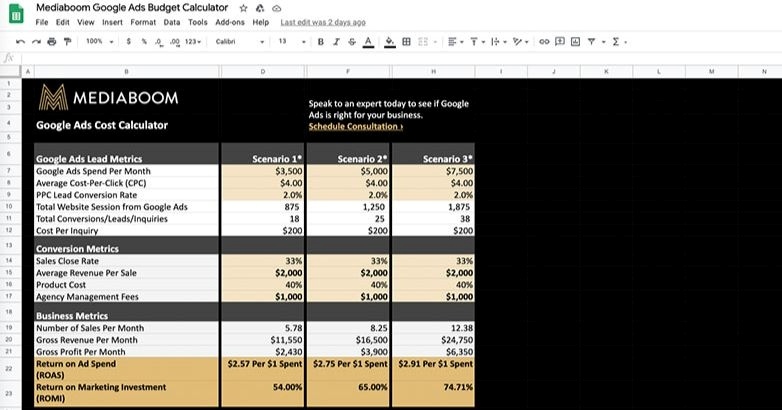
Task: Select the $2.57 Per $1 Spent cell
Action: click(262, 369)
